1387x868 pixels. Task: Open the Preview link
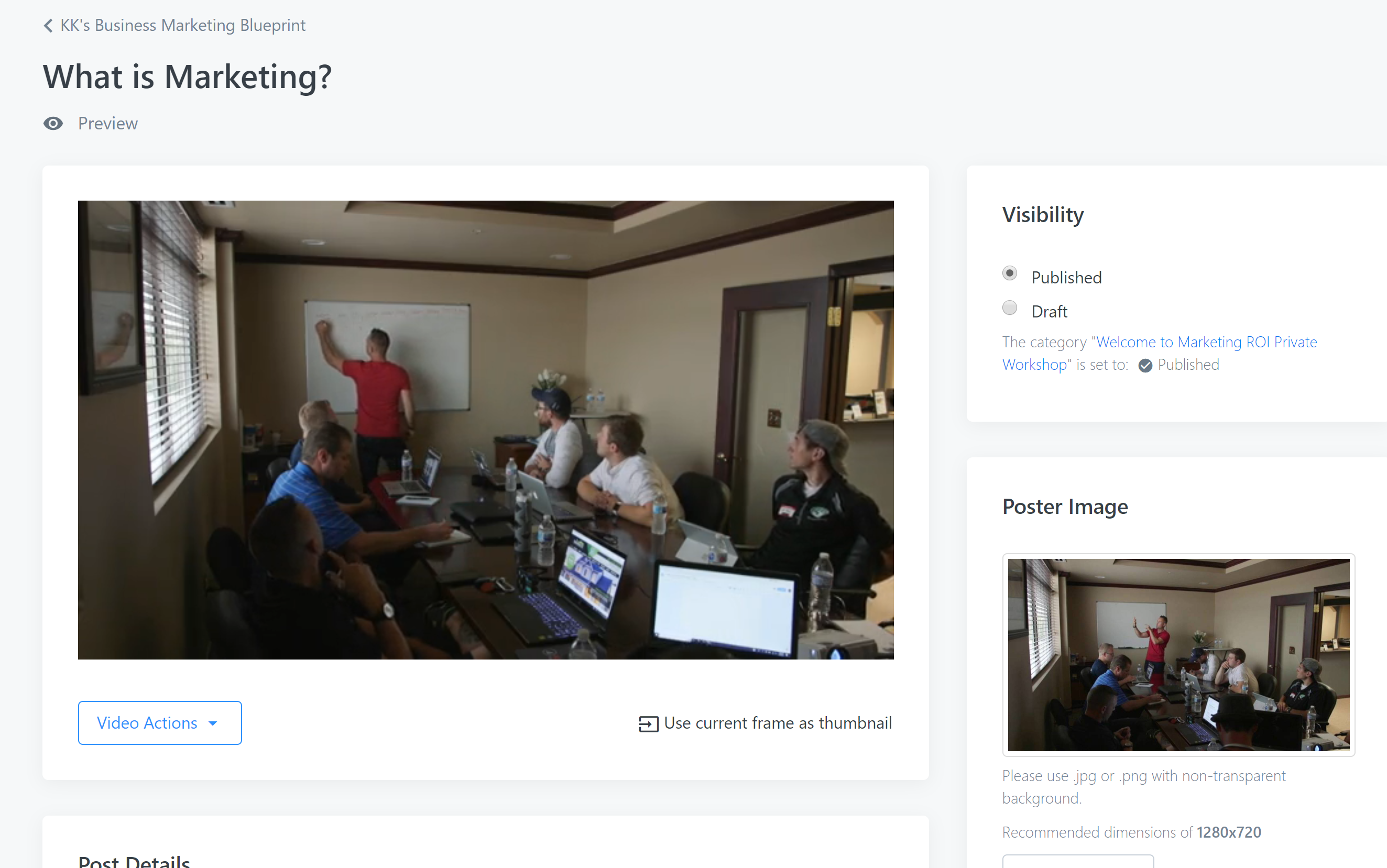tap(108, 124)
